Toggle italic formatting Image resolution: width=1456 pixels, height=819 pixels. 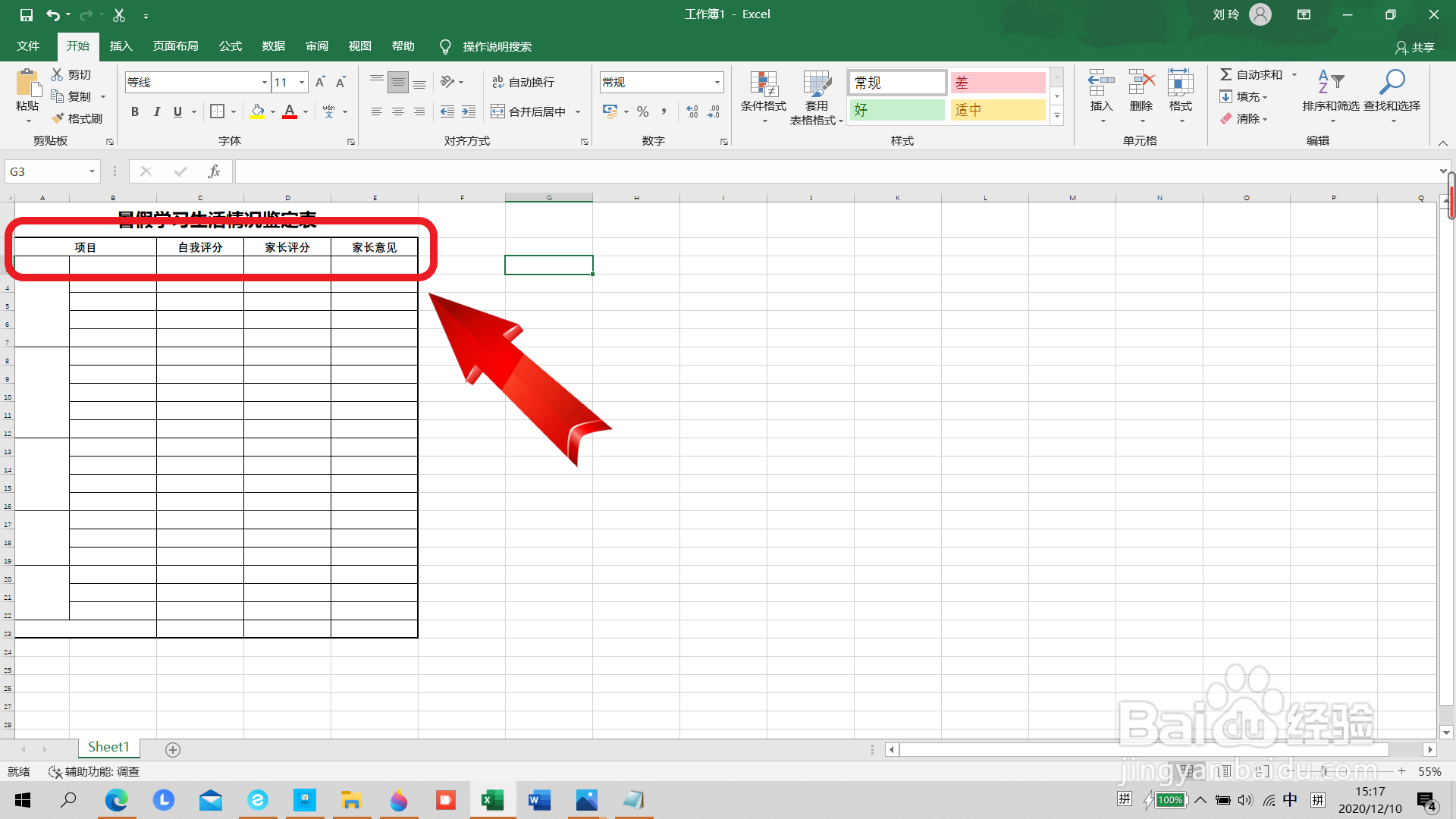tap(156, 111)
